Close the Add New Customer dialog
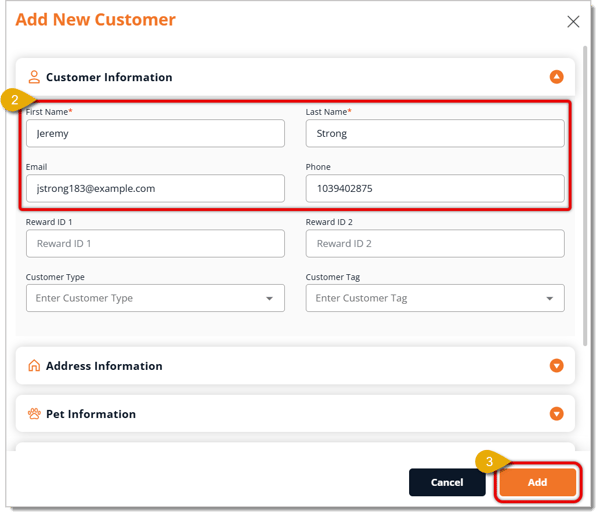The image size is (600, 516). [573, 21]
